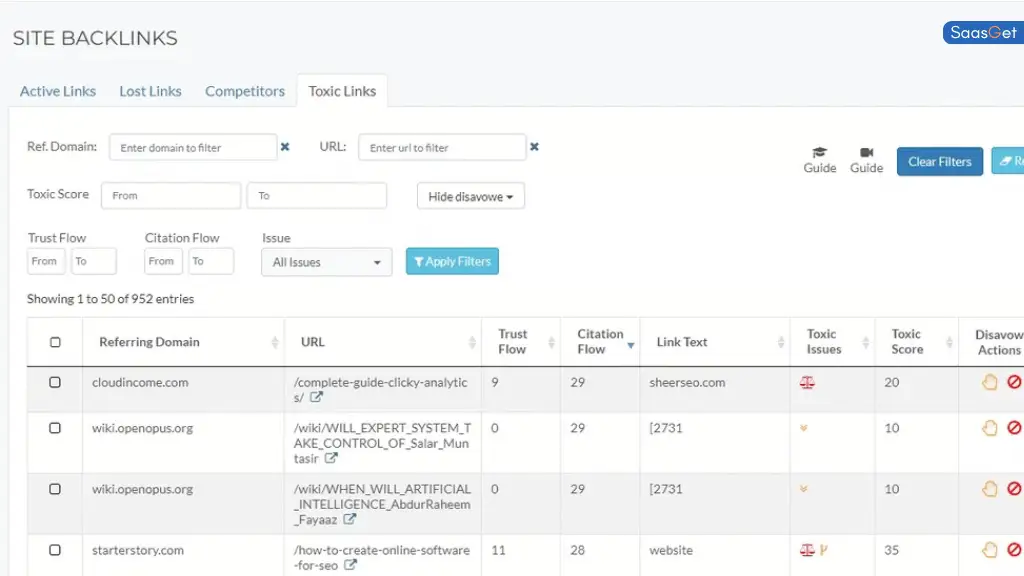Screen dimensions: 1024x576
Task: Click the Clear Filters button
Action: click(x=939, y=161)
